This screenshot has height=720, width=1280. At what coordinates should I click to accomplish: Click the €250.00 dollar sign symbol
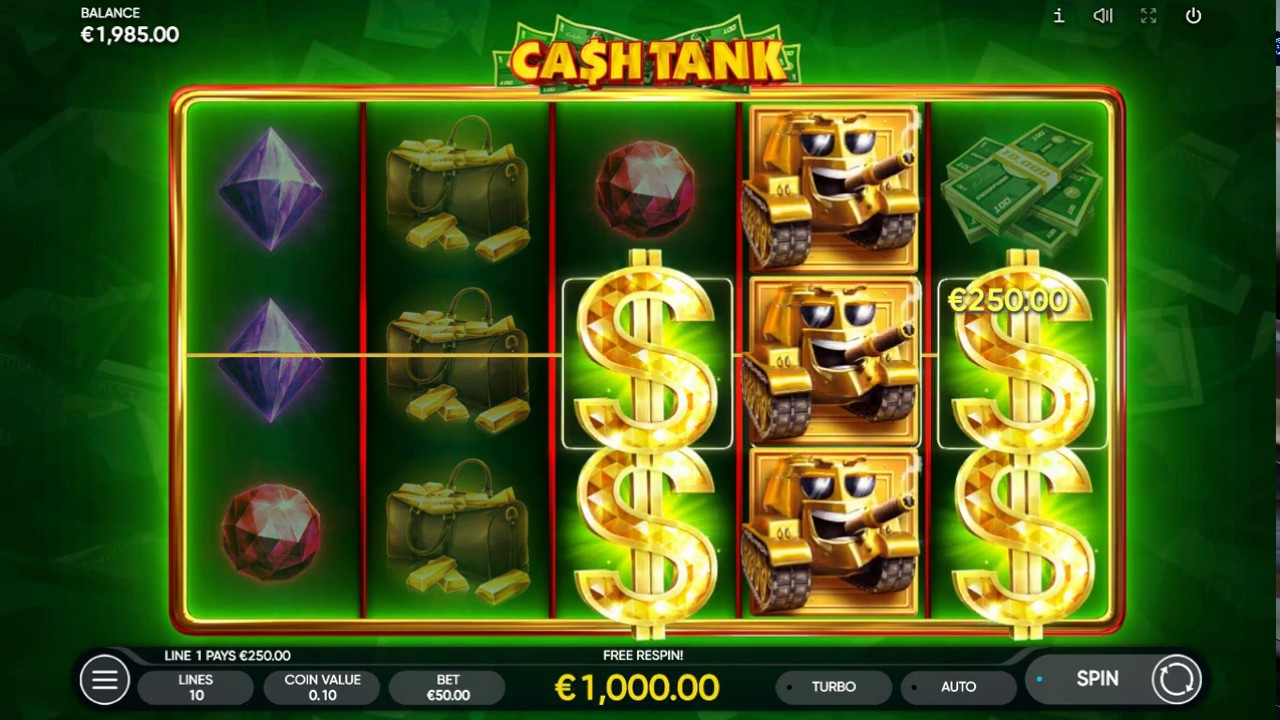click(1022, 364)
